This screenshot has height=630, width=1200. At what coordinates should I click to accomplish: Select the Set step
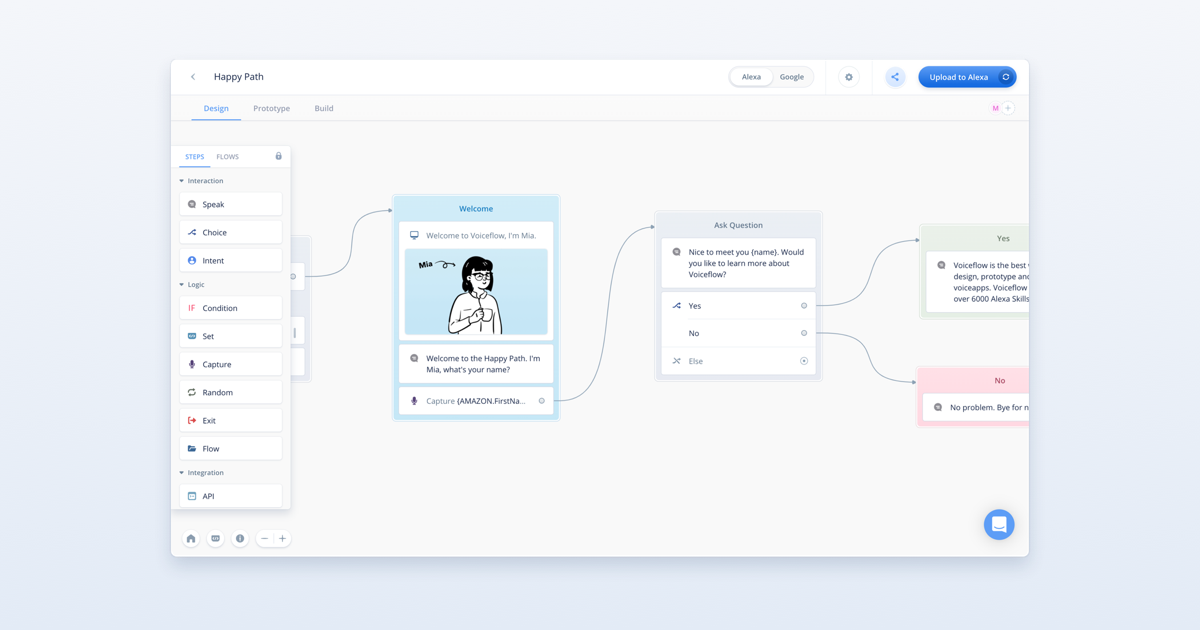(x=231, y=336)
